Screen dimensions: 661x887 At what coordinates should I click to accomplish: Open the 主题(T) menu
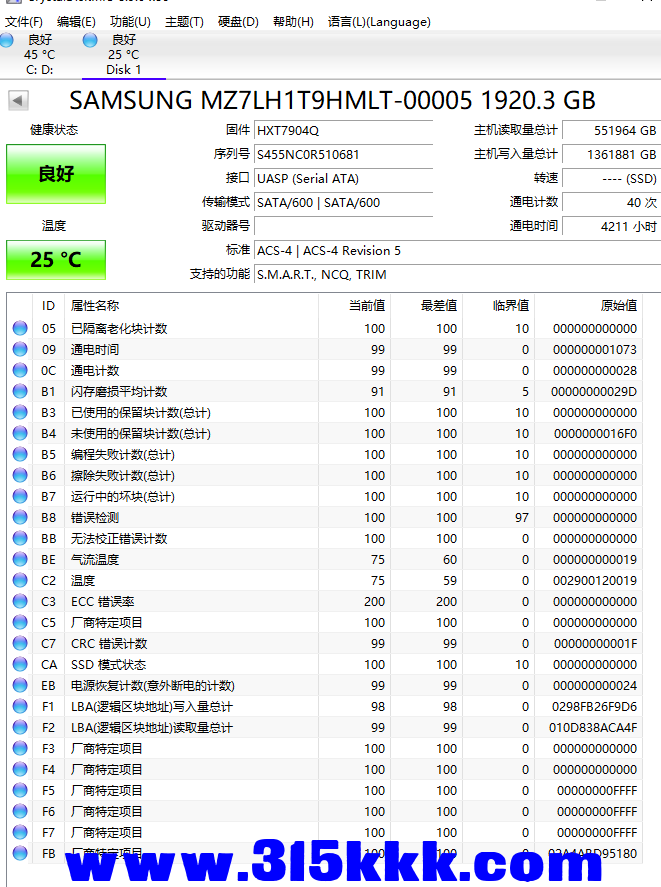184,21
